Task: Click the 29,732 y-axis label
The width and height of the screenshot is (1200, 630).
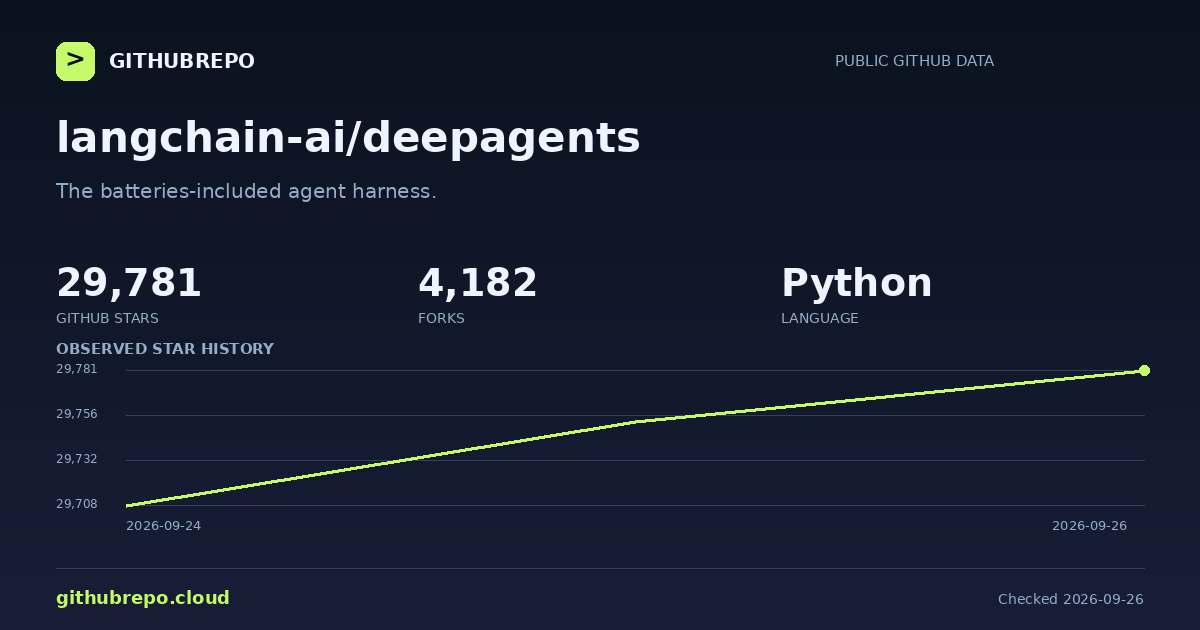Action: 77,459
